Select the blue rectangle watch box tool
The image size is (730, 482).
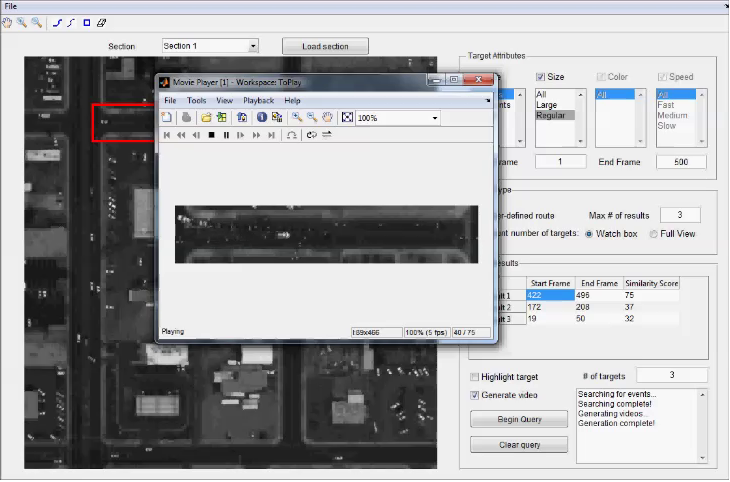tap(86, 21)
